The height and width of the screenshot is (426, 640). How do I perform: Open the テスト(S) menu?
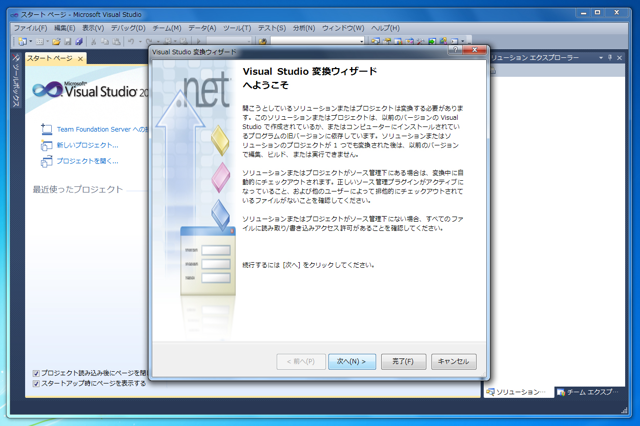tap(272, 28)
